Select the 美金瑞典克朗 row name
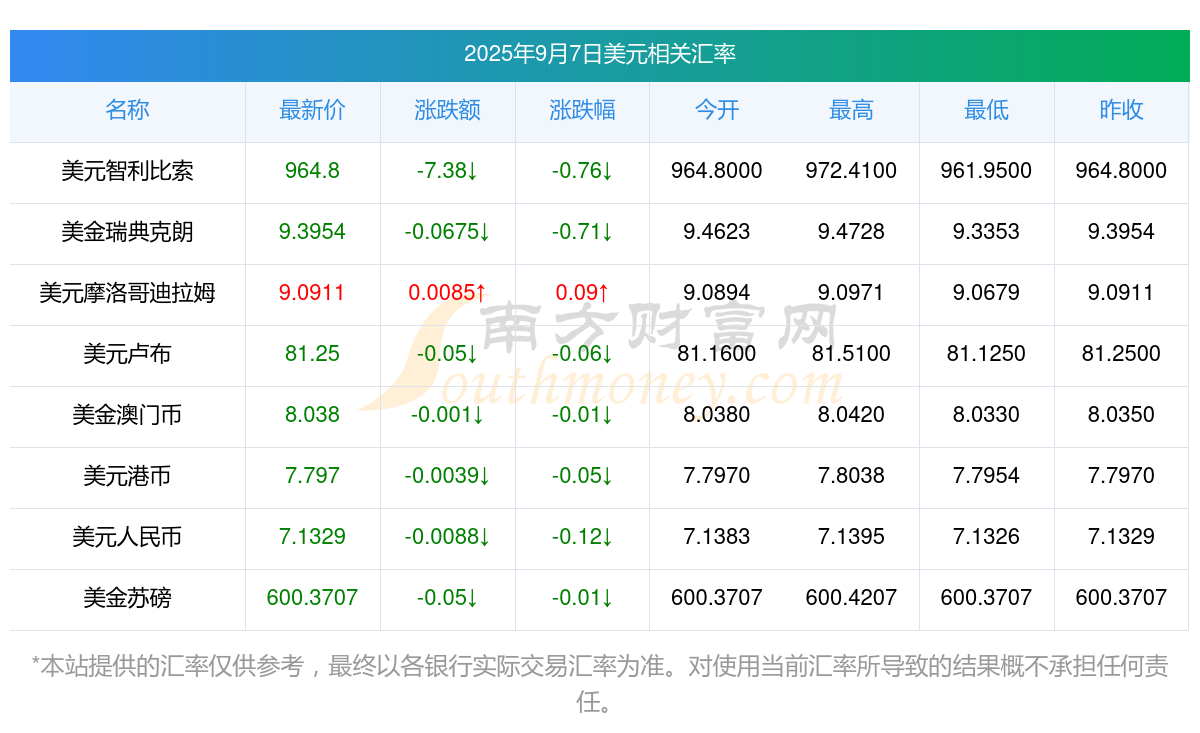 point(127,232)
